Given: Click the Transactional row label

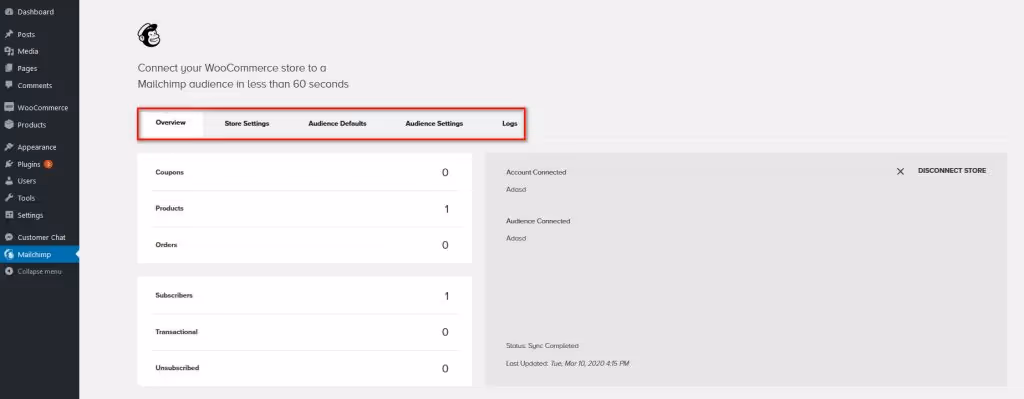Looking at the screenshot, I should pyautogui.click(x=176, y=332).
